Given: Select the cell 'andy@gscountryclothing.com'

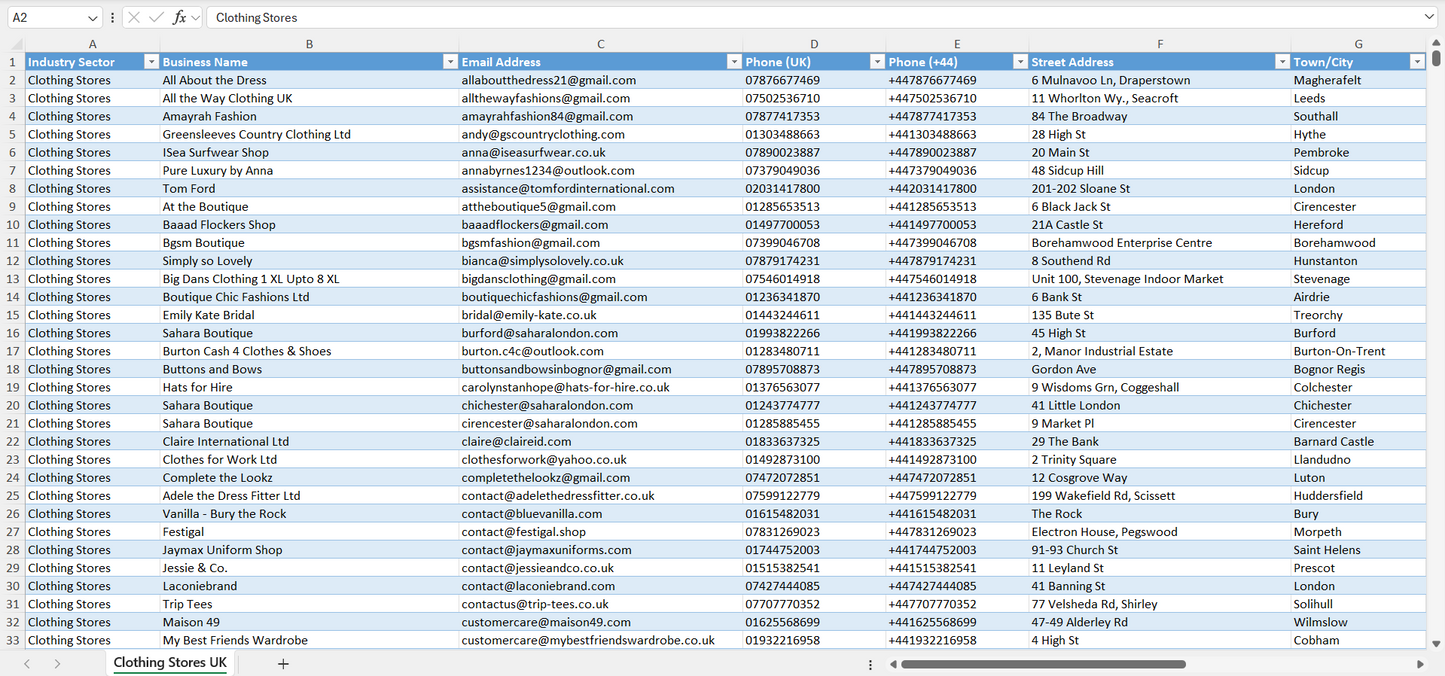Looking at the screenshot, I should (x=601, y=134).
